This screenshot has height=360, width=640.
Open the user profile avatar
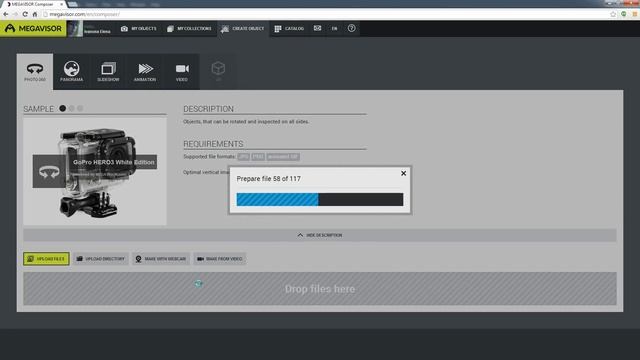click(75, 29)
